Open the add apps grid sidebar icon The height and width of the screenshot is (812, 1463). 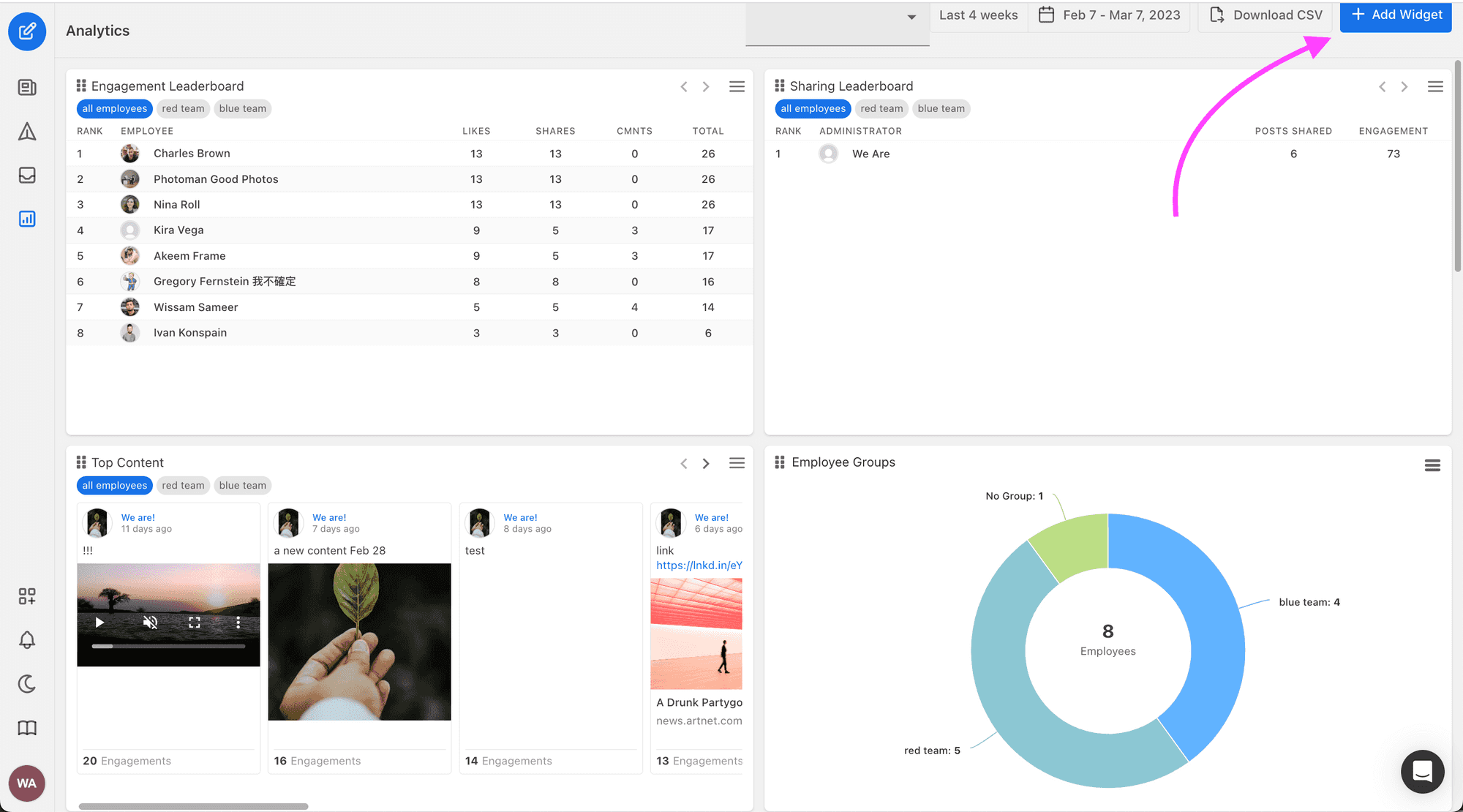[x=27, y=596]
